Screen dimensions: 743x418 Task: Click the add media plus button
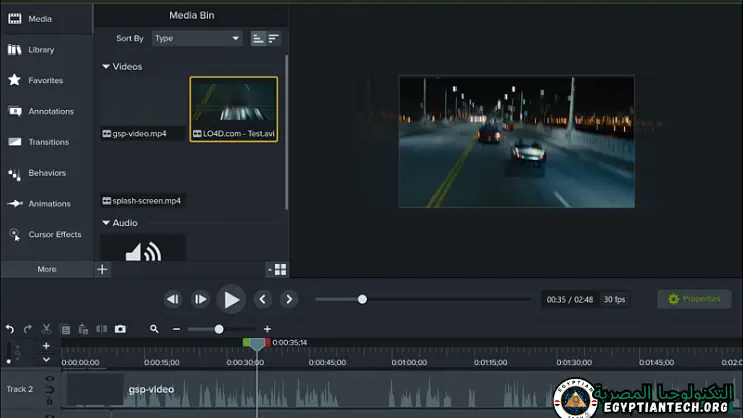coord(102,269)
